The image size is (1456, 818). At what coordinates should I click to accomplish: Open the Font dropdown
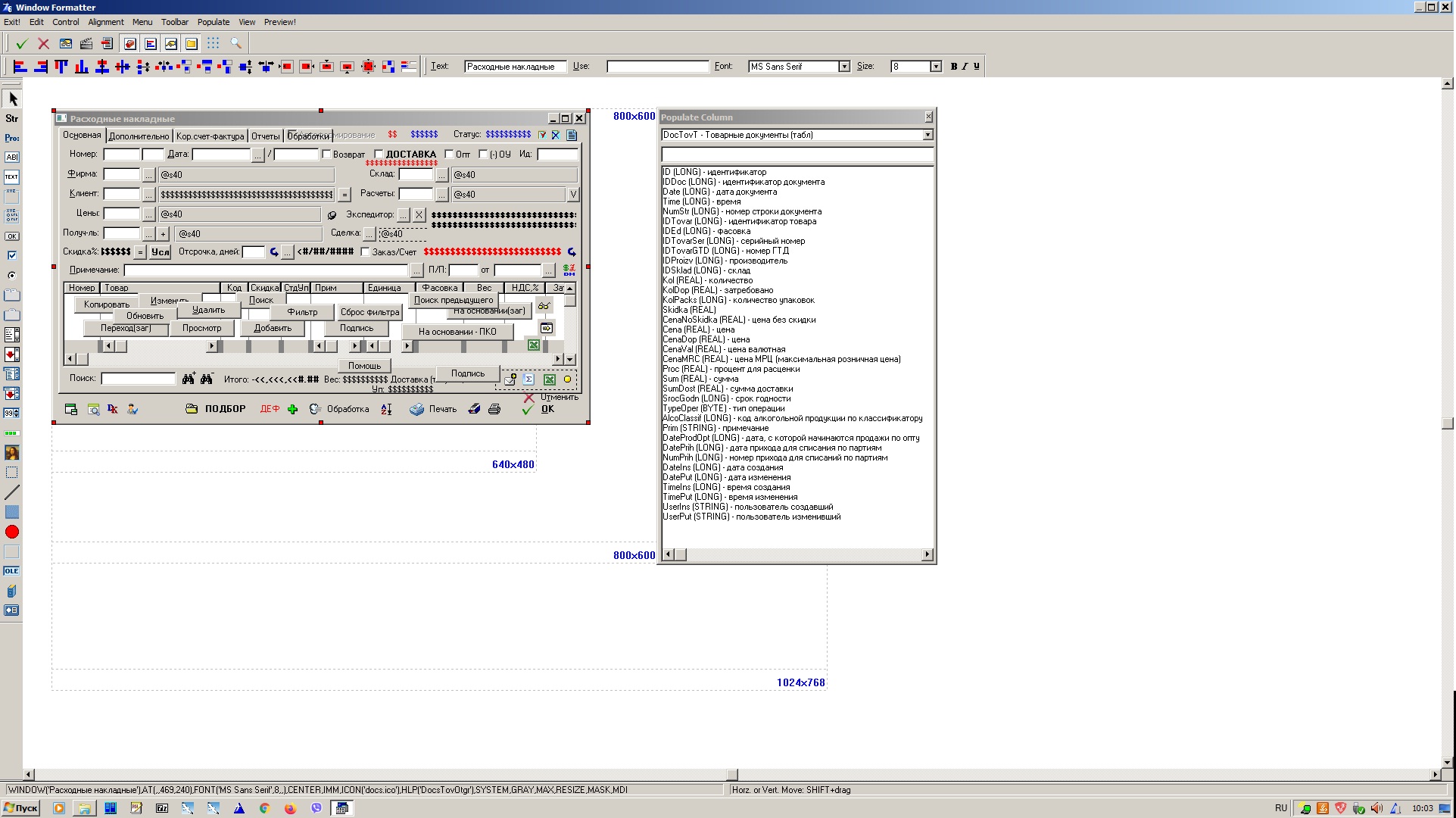(844, 67)
